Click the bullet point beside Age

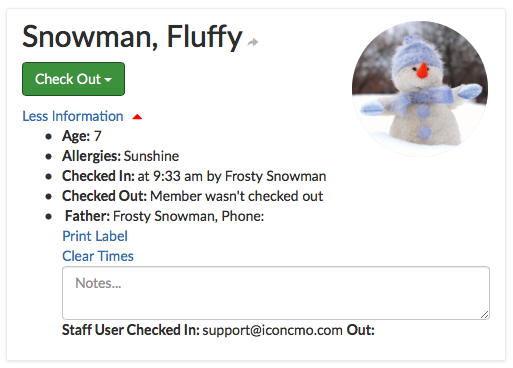49,136
